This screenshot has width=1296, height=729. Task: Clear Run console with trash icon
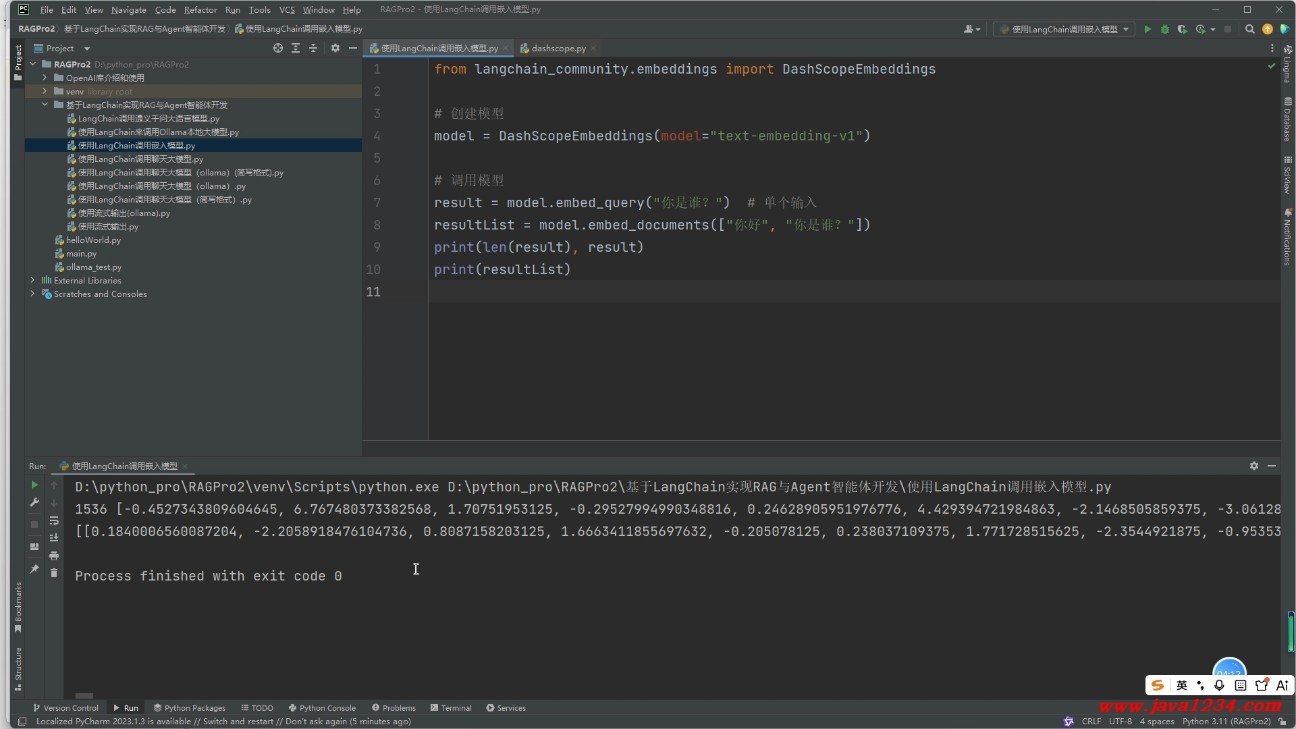[x=54, y=573]
